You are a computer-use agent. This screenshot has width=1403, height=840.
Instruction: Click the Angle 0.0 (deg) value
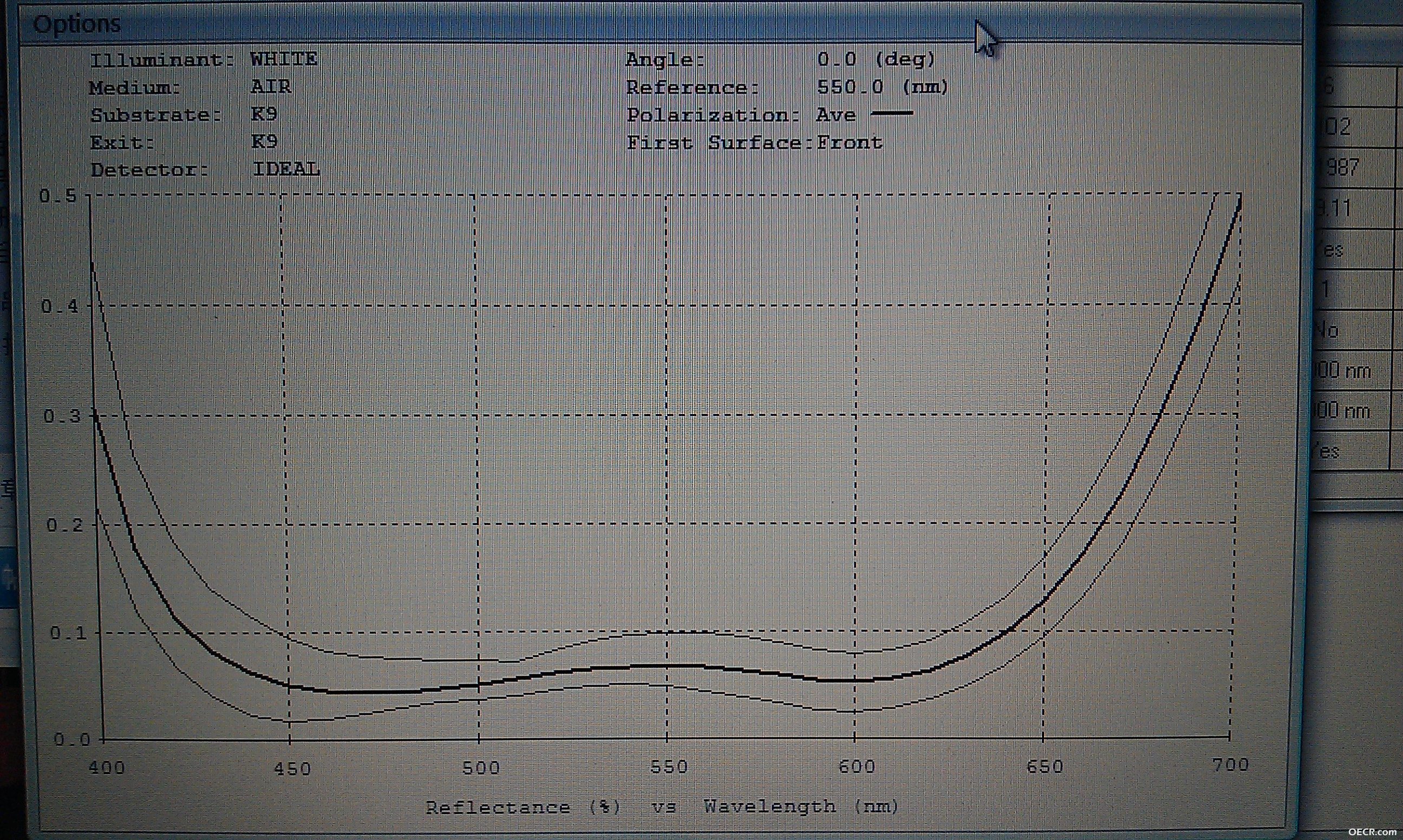[876, 59]
